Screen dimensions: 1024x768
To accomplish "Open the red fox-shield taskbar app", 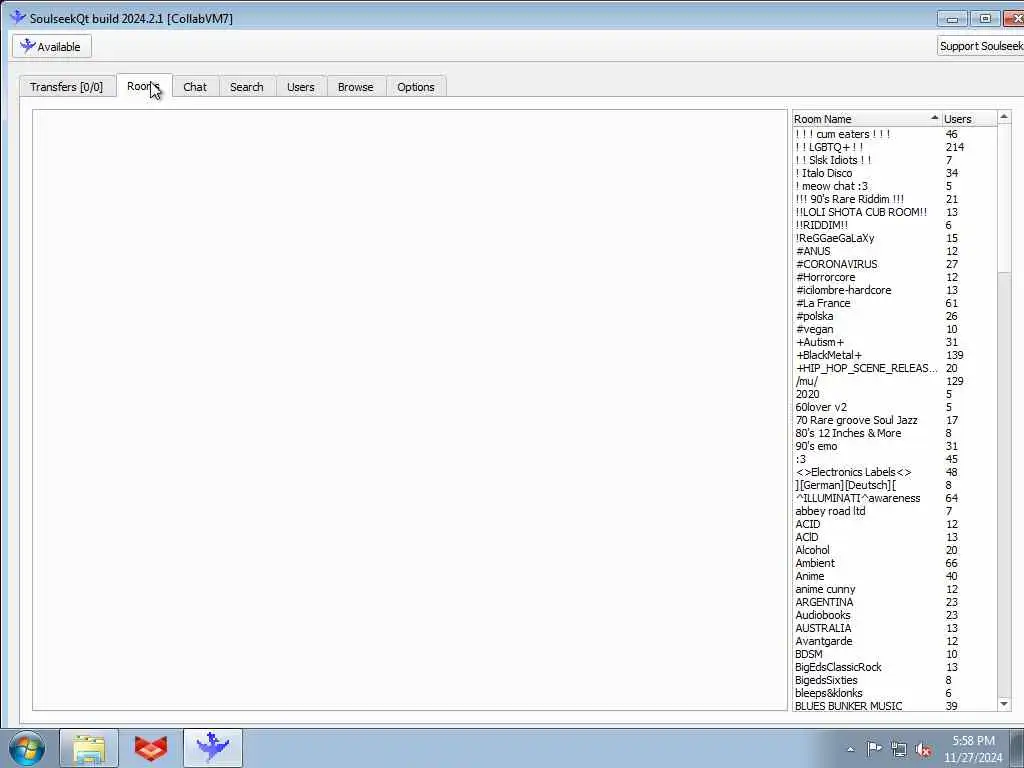I will click(x=151, y=748).
